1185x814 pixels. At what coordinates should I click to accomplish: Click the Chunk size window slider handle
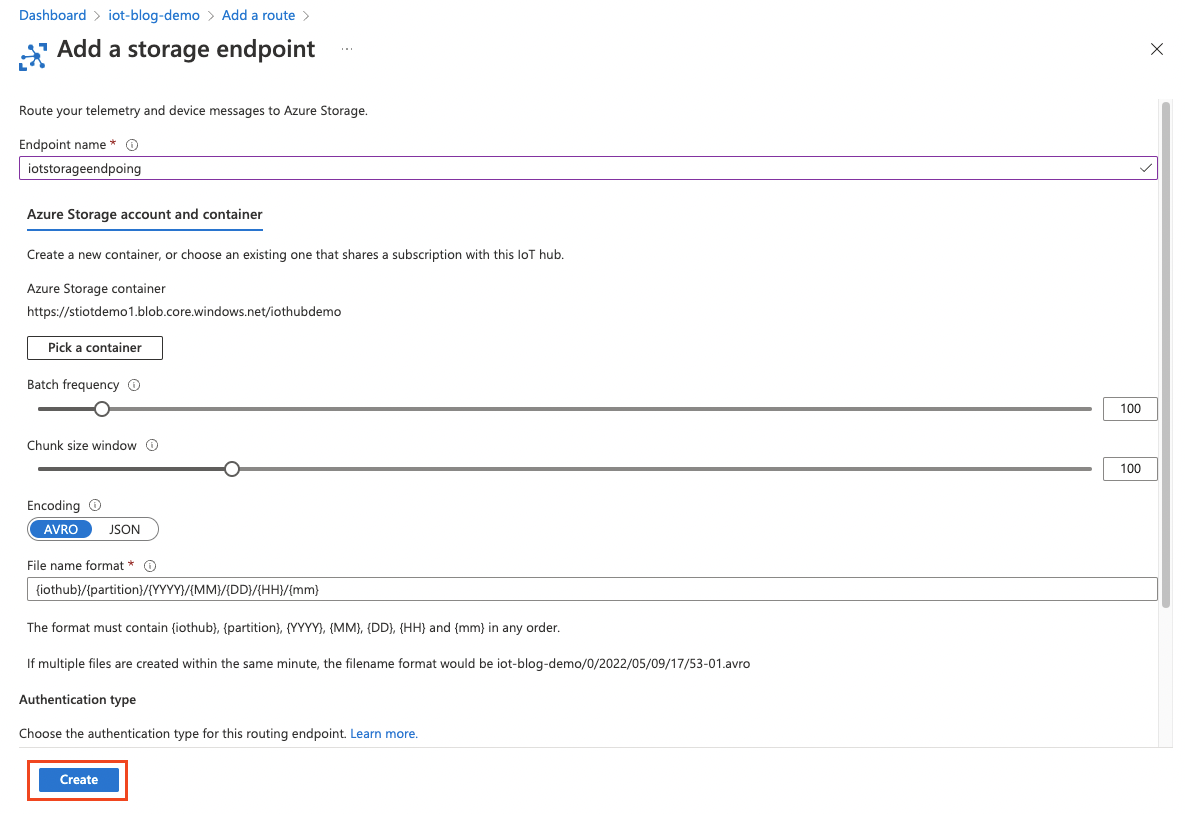(231, 468)
